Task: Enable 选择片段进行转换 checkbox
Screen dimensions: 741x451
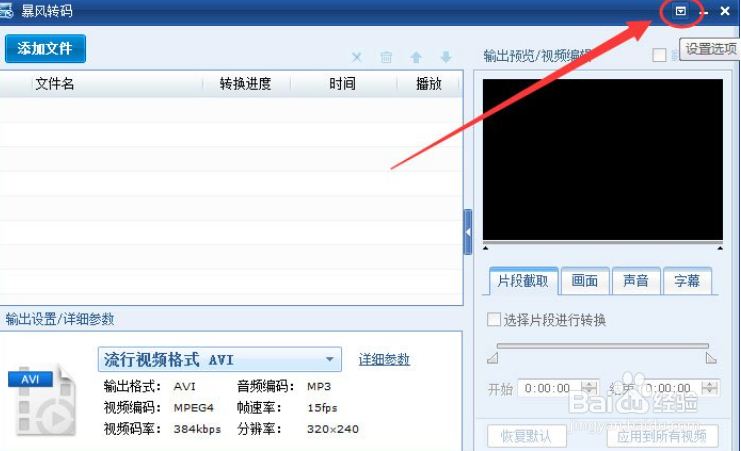Action: pos(494,320)
